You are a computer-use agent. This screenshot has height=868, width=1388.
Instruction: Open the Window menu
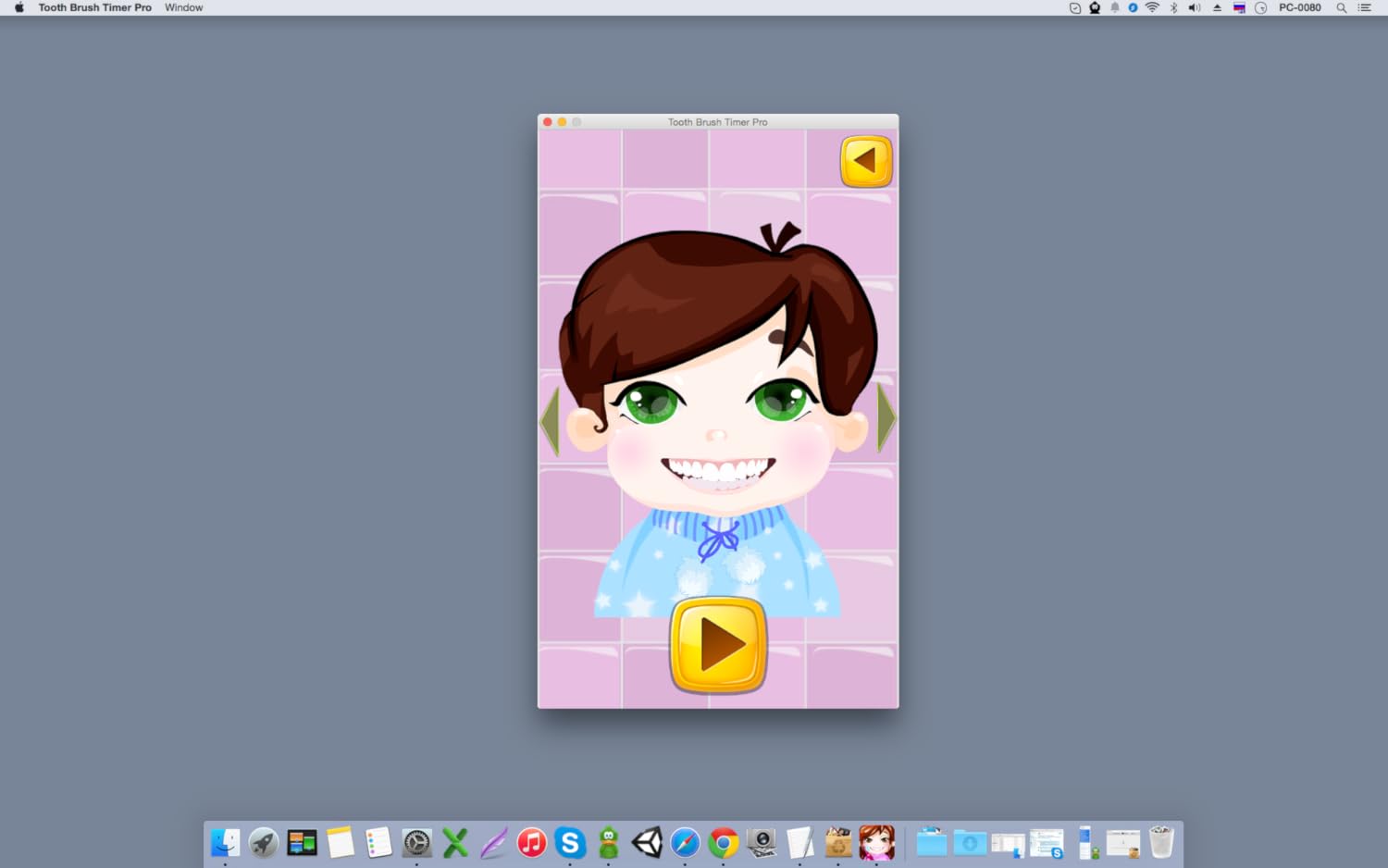click(x=183, y=7)
